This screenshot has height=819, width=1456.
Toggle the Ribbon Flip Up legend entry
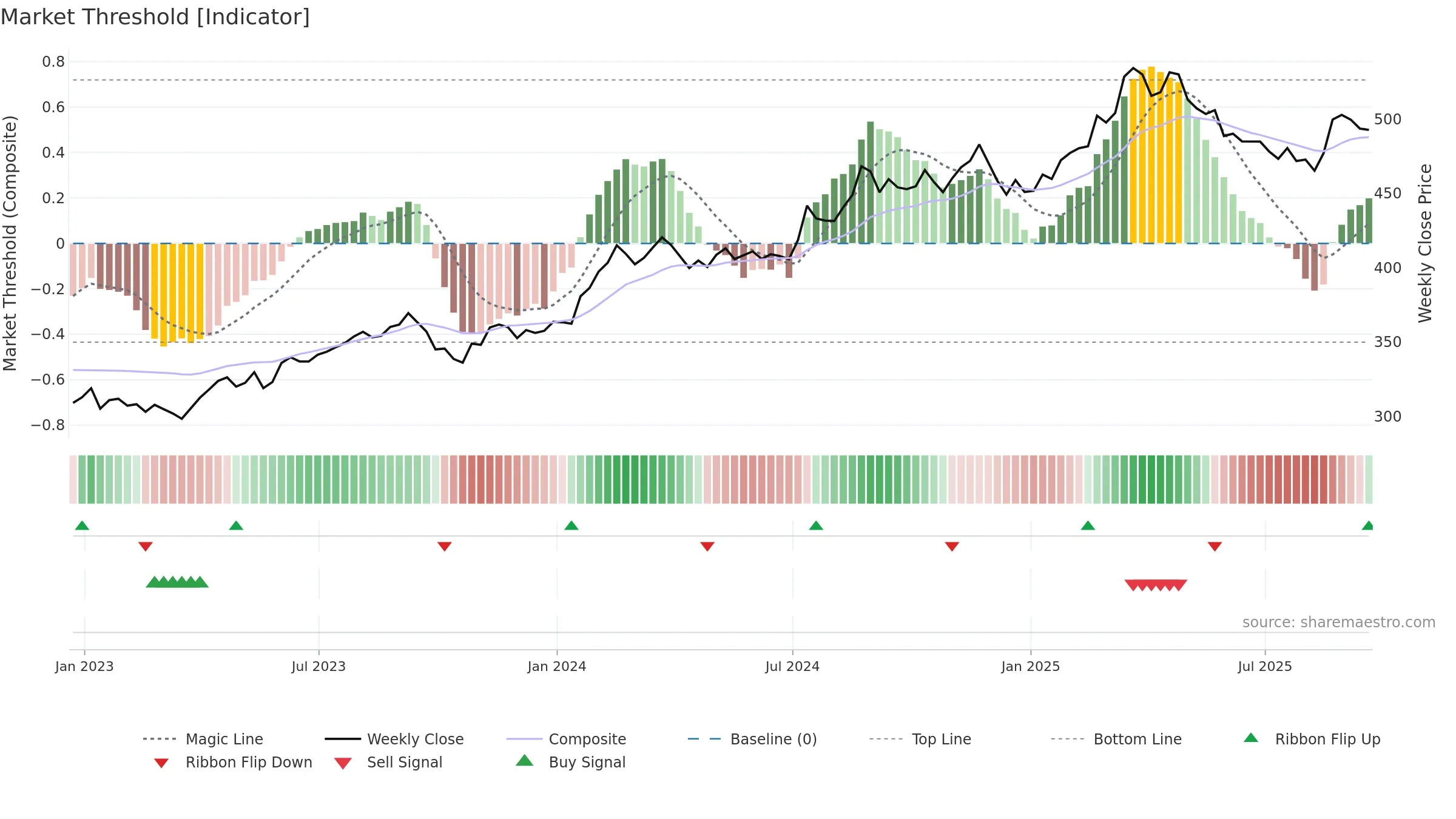(x=1312, y=739)
